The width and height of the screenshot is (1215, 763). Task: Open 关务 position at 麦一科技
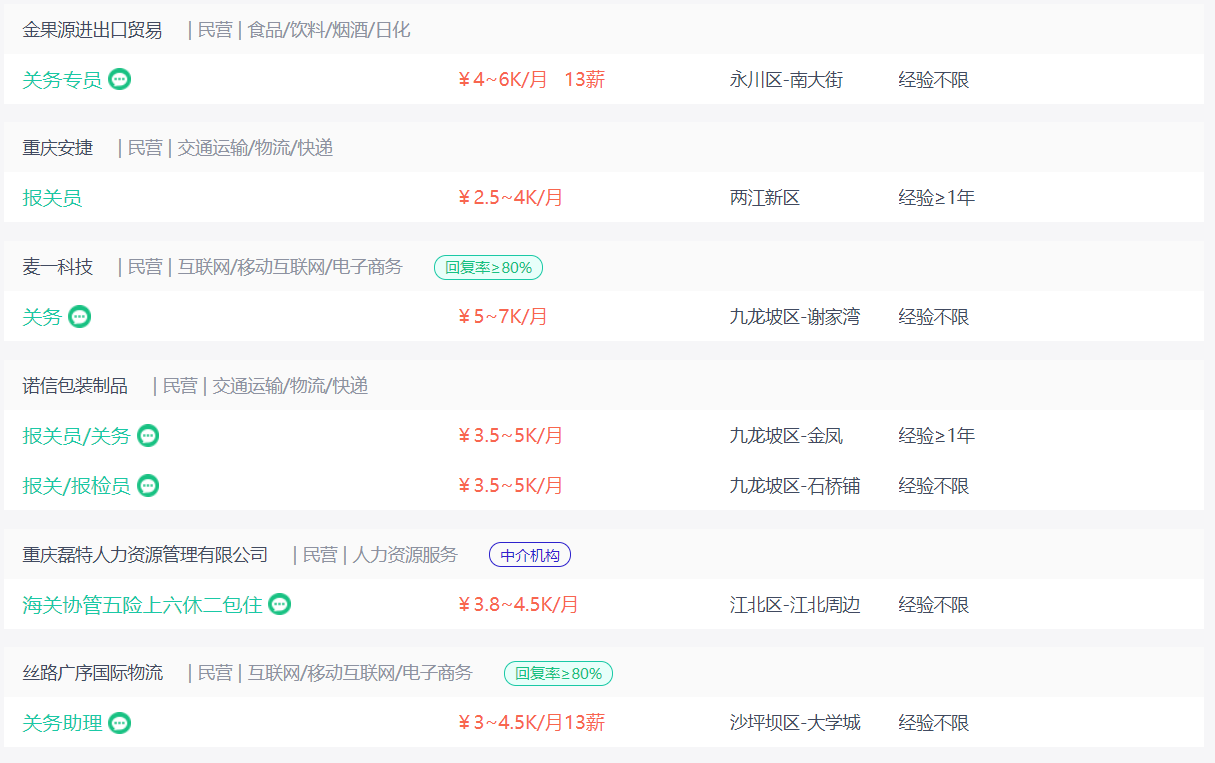point(42,317)
